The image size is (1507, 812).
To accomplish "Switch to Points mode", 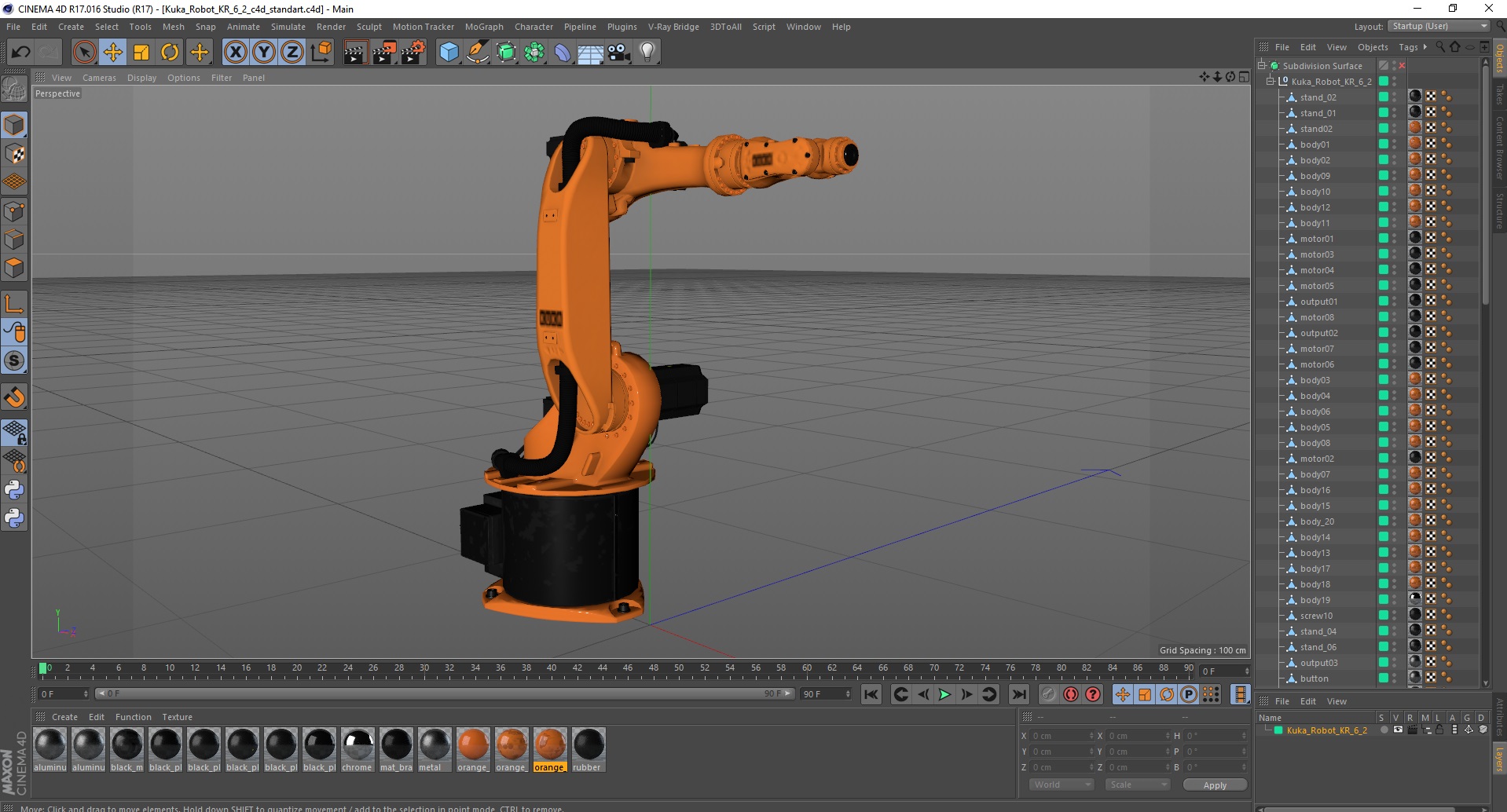I will tap(14, 211).
